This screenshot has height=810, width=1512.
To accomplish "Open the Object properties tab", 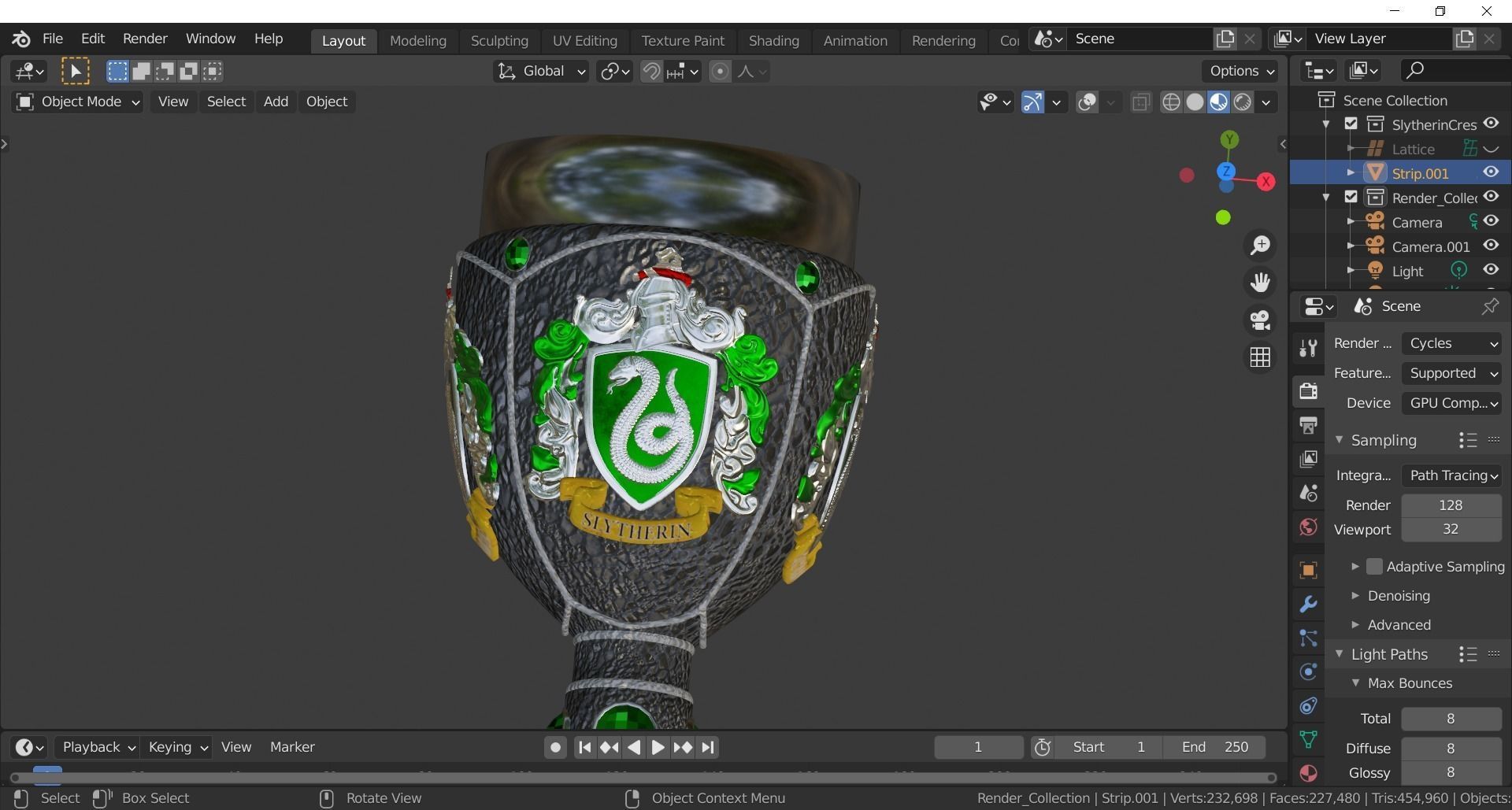I will coord(1308,570).
